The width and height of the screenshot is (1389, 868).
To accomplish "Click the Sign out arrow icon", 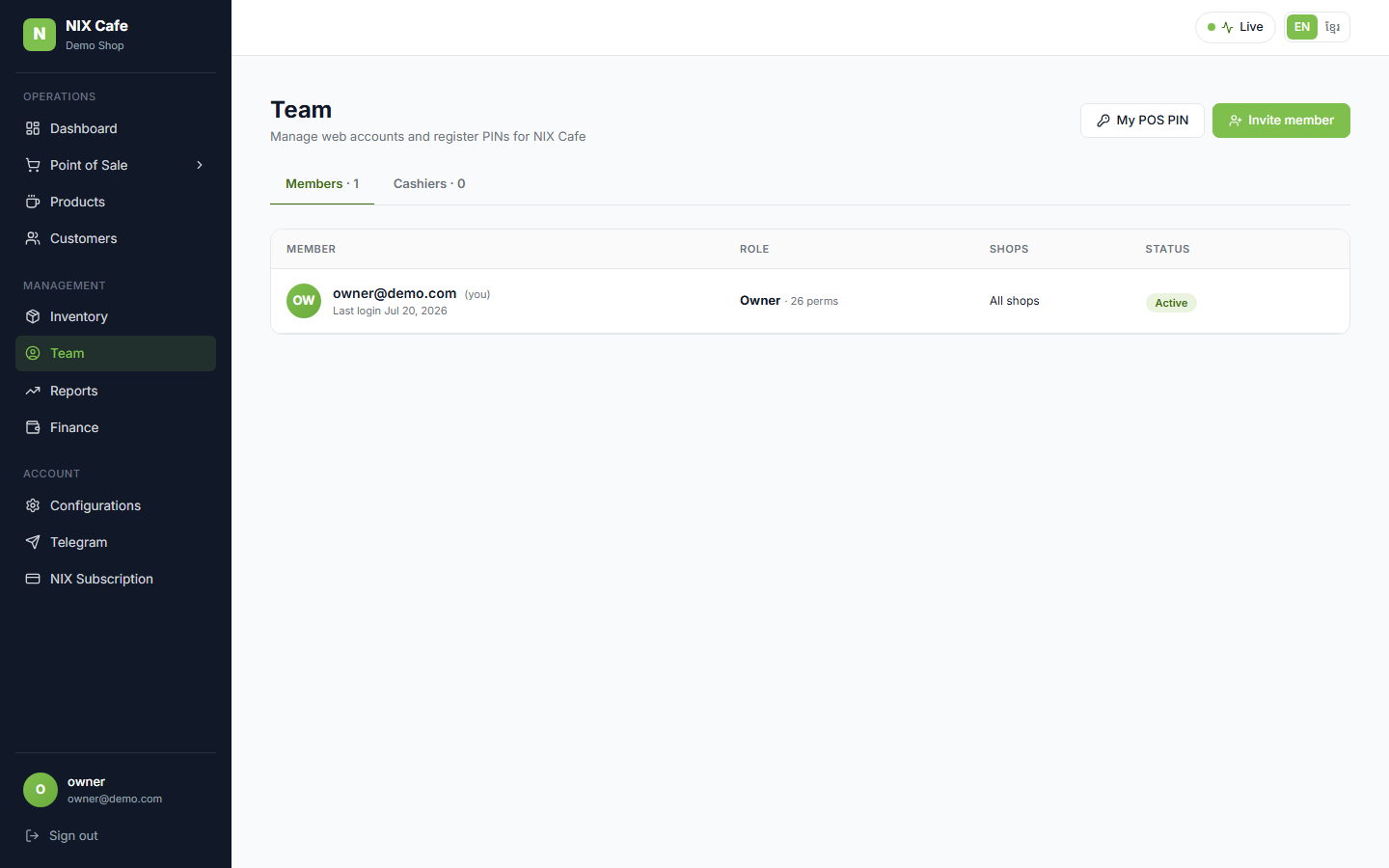I will (x=32, y=835).
